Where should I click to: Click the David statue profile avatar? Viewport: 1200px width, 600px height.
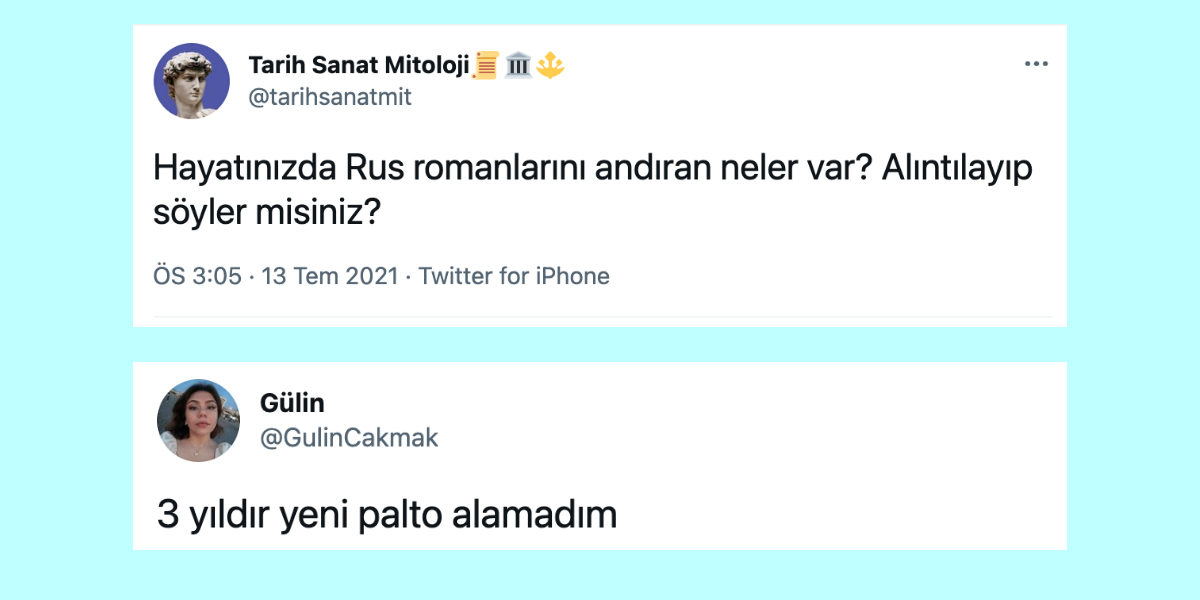(191, 81)
